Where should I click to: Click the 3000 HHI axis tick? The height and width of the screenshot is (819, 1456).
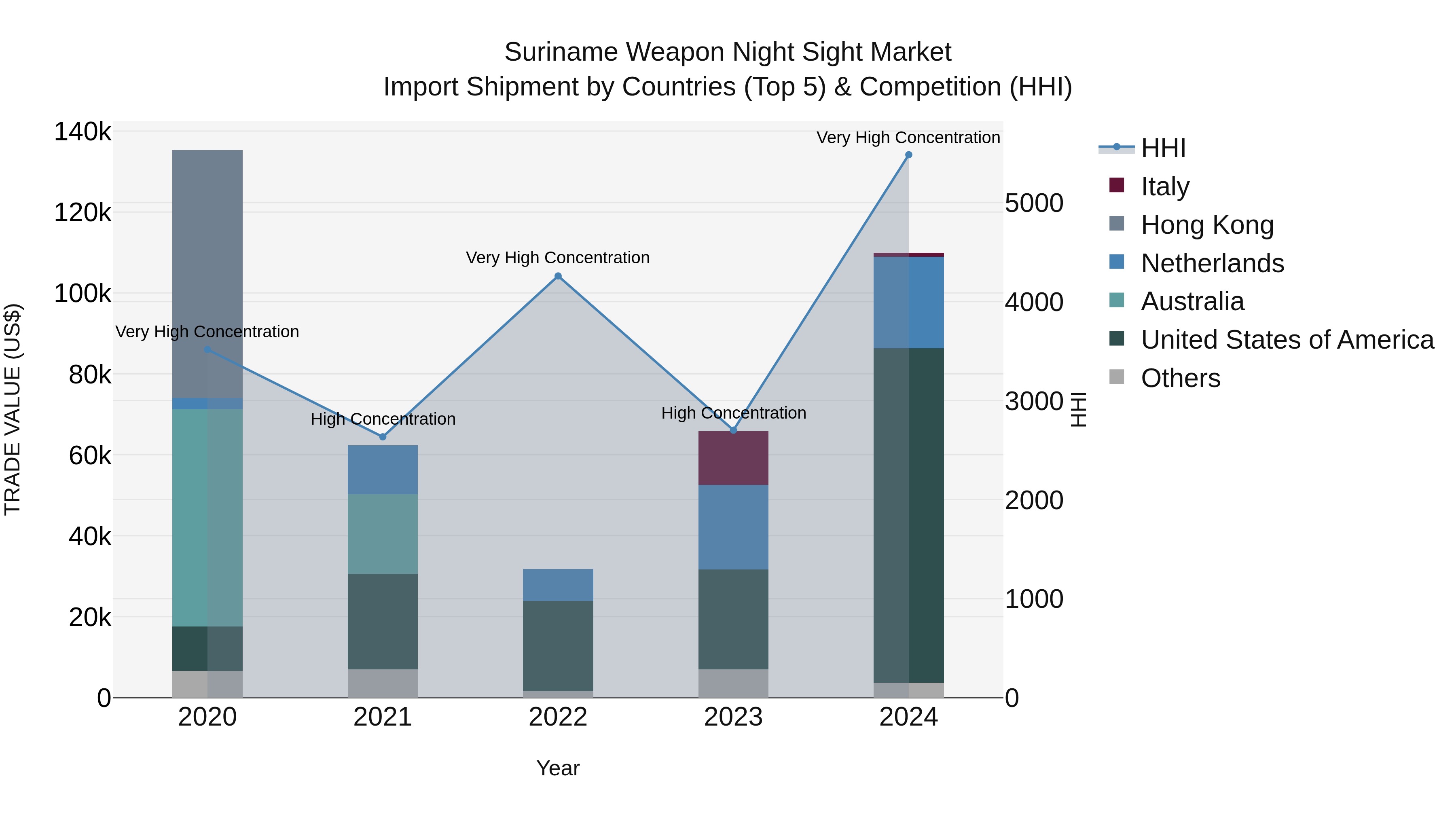1034,401
